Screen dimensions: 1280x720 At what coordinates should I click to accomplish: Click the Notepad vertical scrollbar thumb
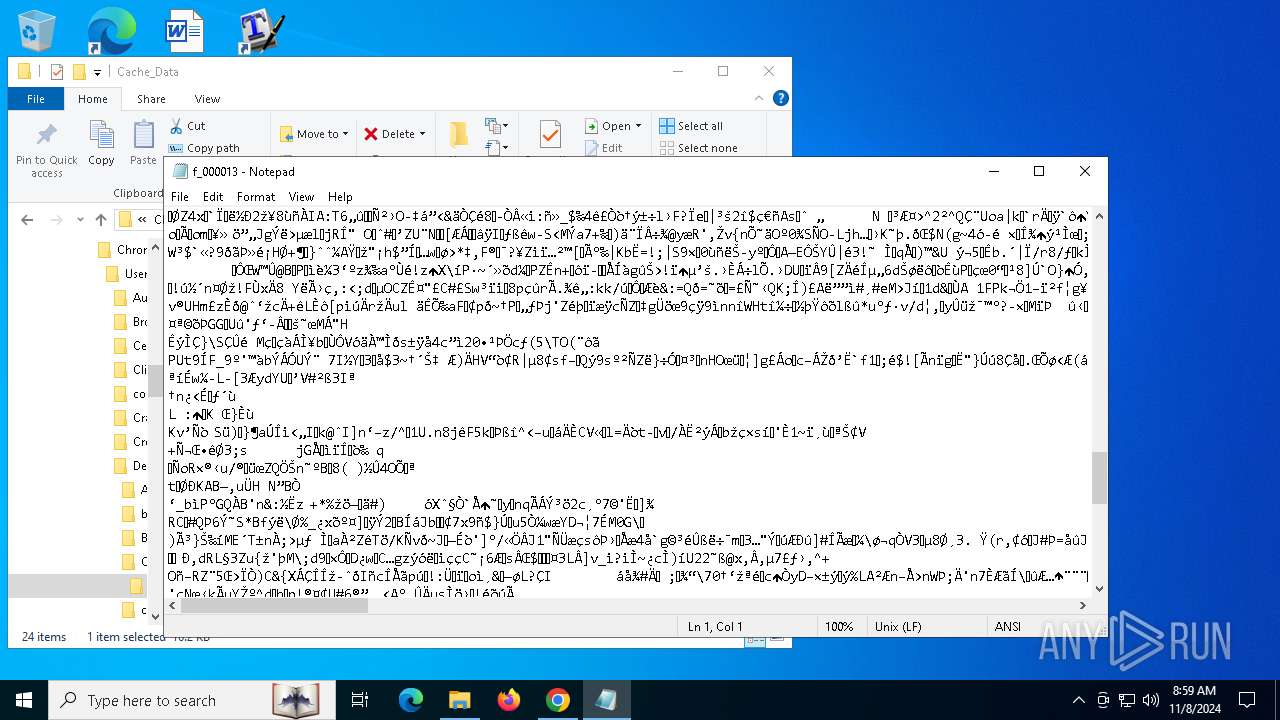(1099, 478)
